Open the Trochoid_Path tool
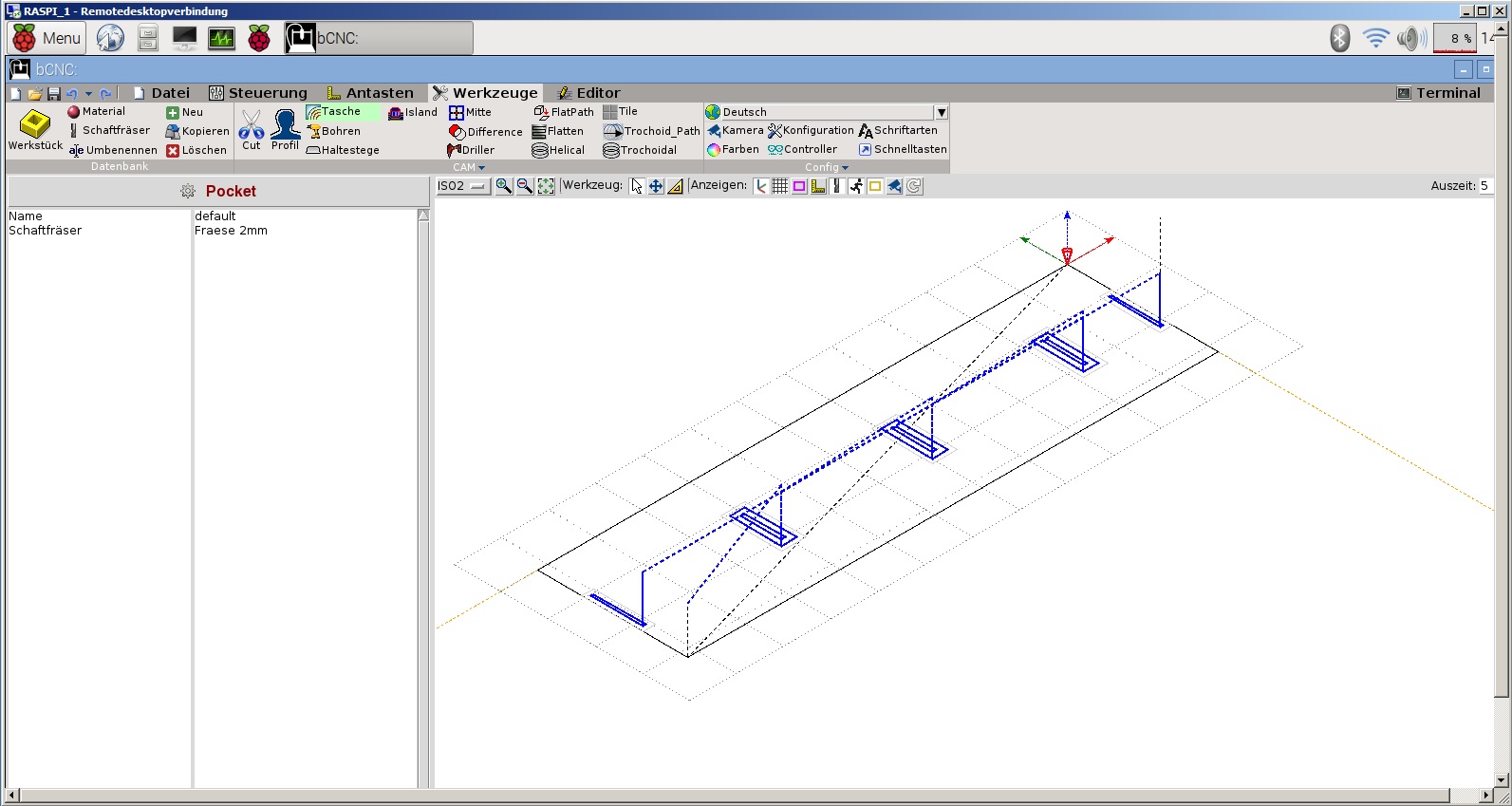The height and width of the screenshot is (806, 1512). [x=651, y=131]
